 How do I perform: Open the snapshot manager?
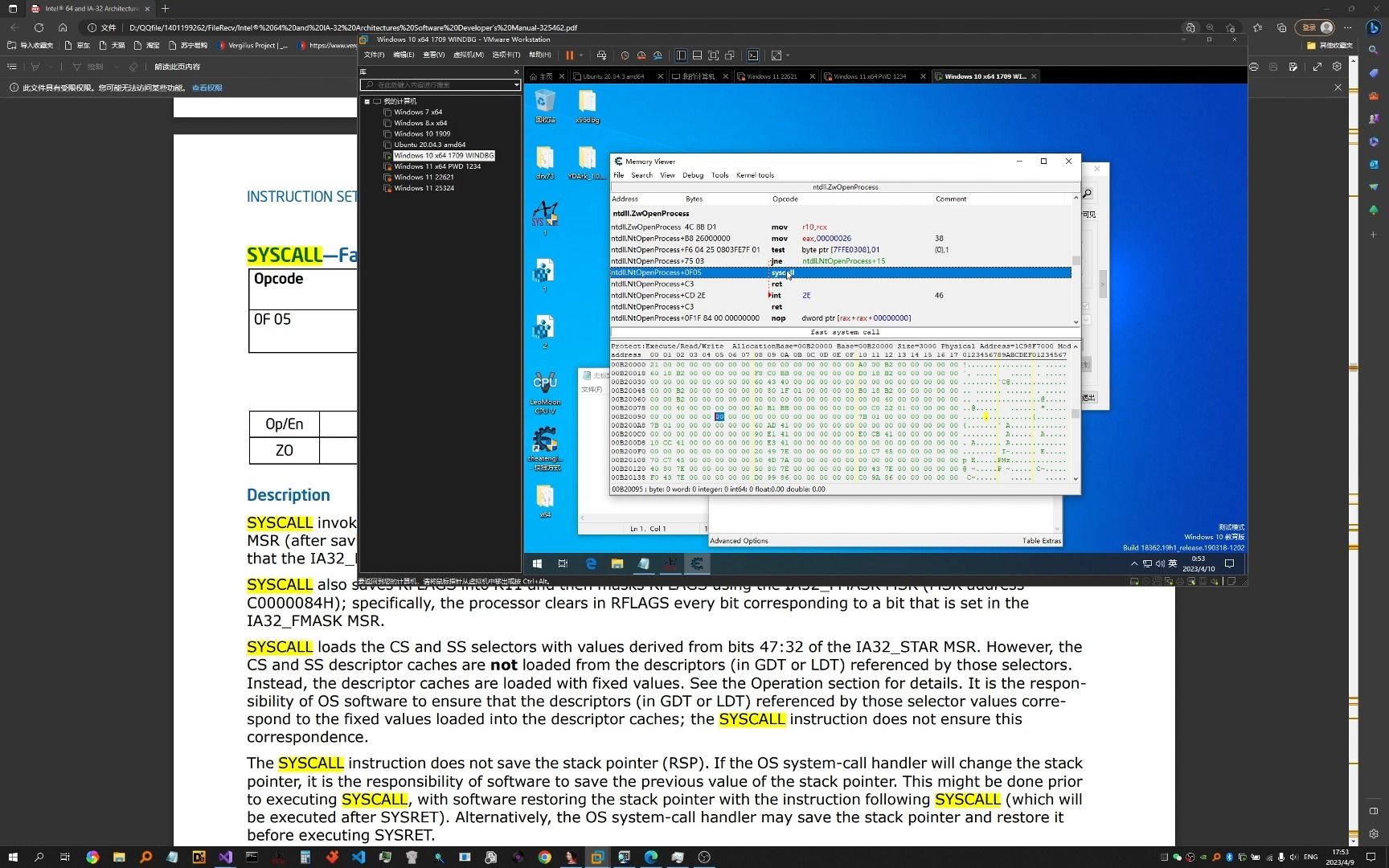point(658,55)
